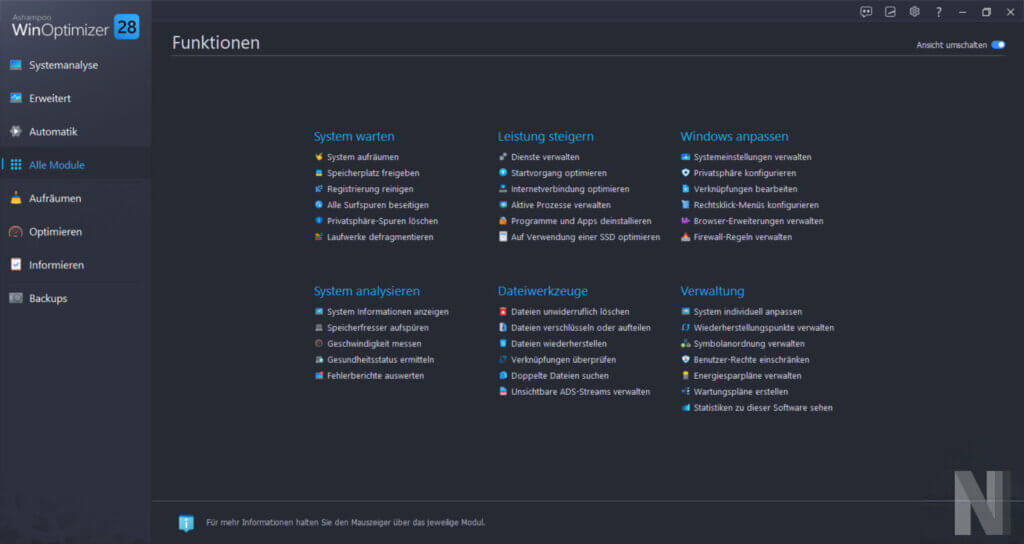Click the info icon in the bottom bar
The image size is (1024, 544).
point(186,523)
